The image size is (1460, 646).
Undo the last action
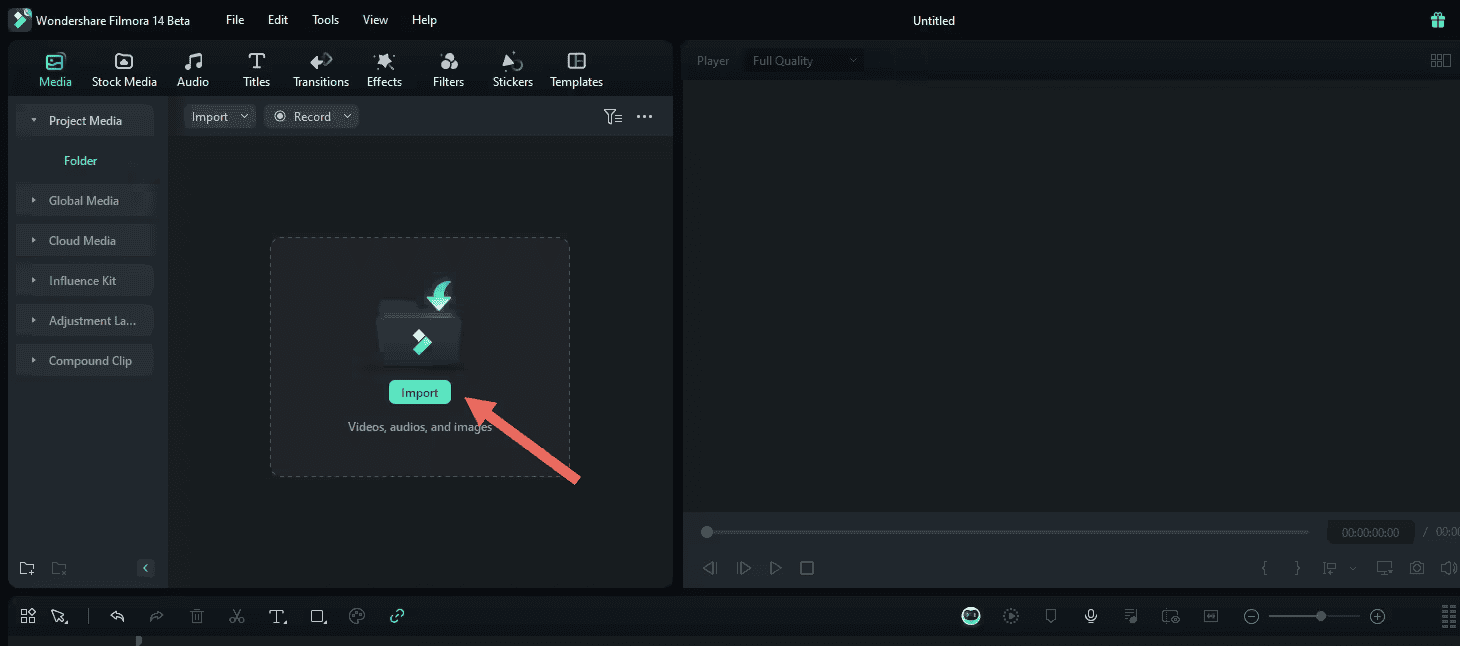click(x=117, y=616)
